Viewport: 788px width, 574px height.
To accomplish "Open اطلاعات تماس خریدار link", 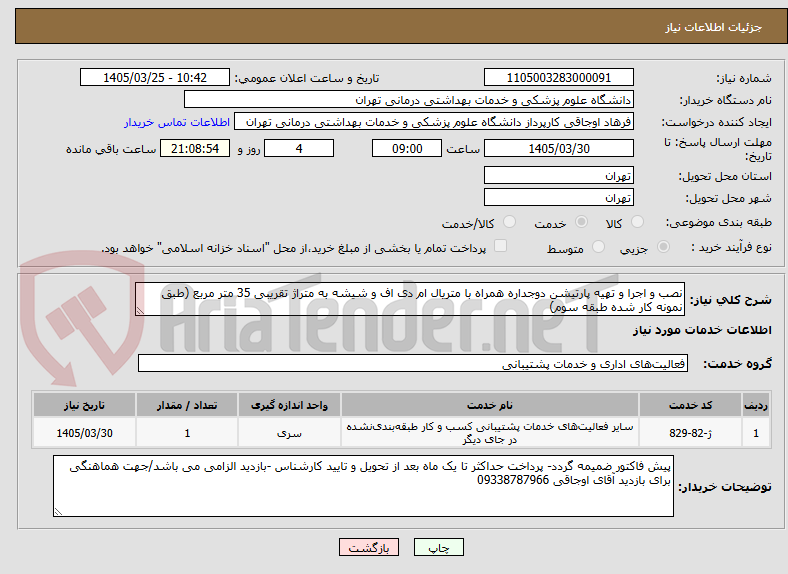I will click(x=177, y=122).
